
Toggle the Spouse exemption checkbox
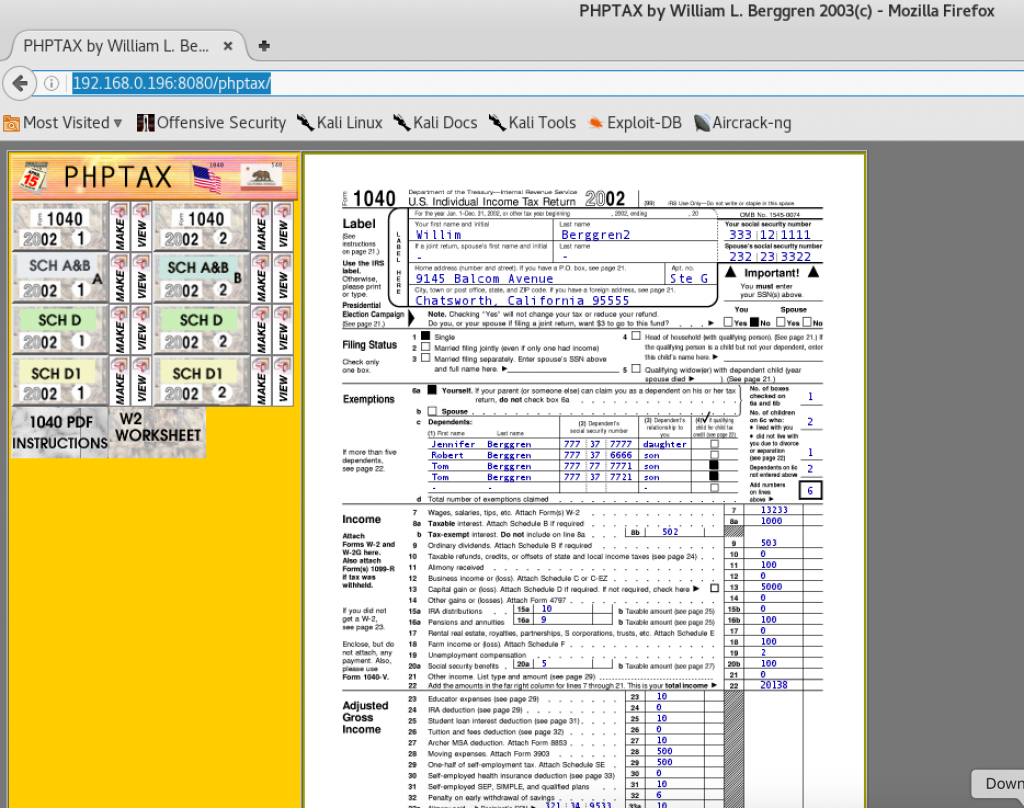click(432, 411)
